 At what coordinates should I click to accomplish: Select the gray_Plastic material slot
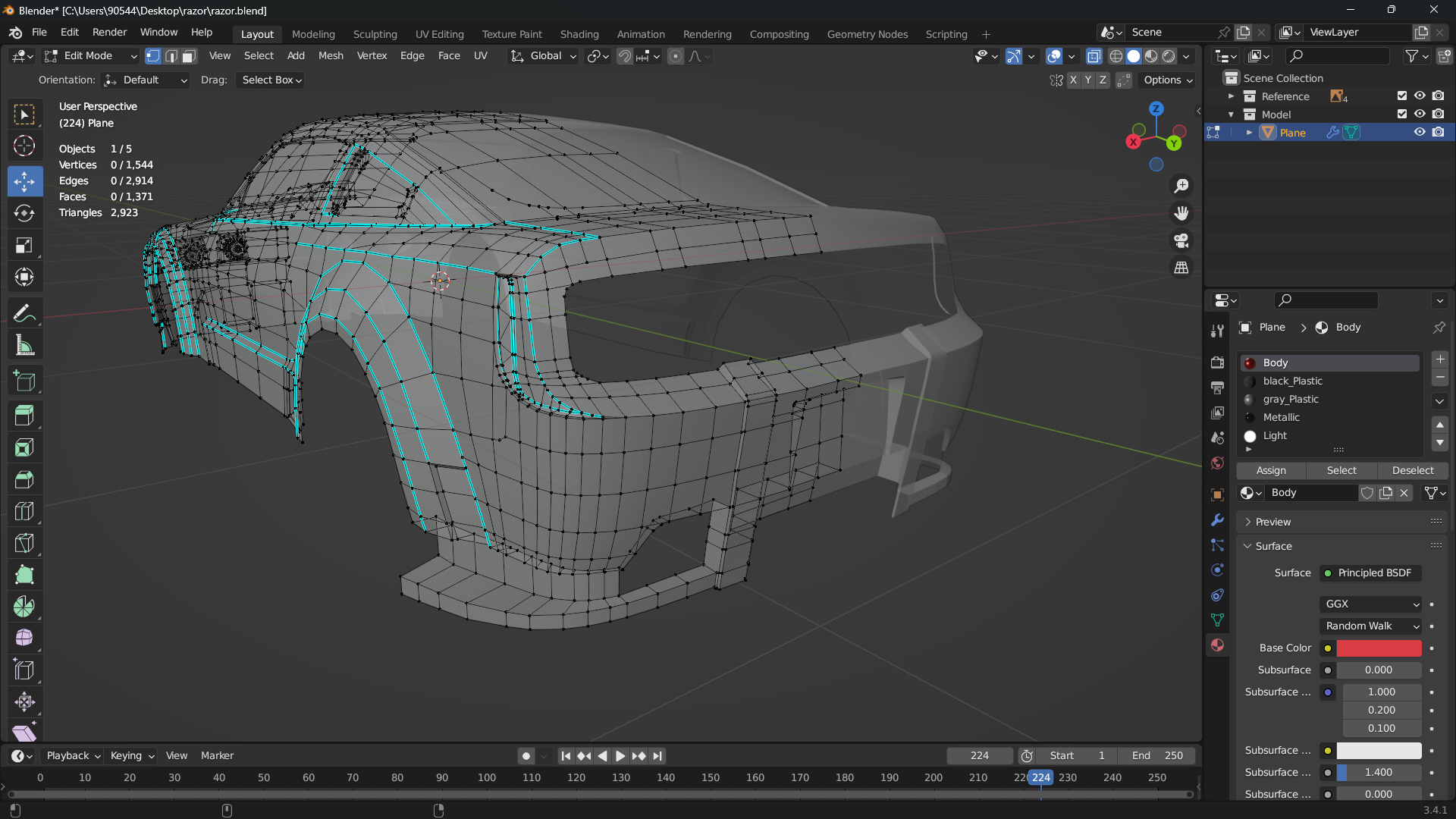pos(1291,399)
